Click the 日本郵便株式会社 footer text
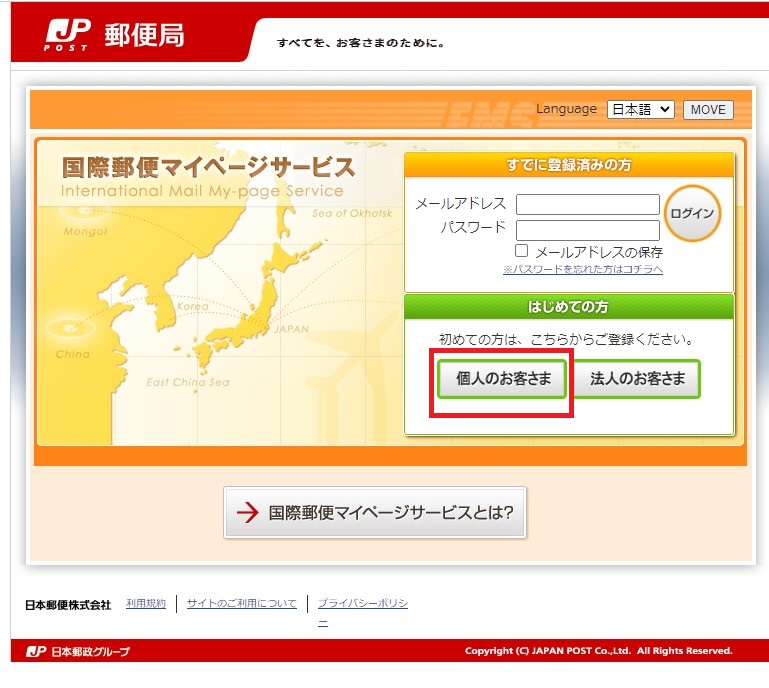769x688 pixels. click(x=68, y=605)
